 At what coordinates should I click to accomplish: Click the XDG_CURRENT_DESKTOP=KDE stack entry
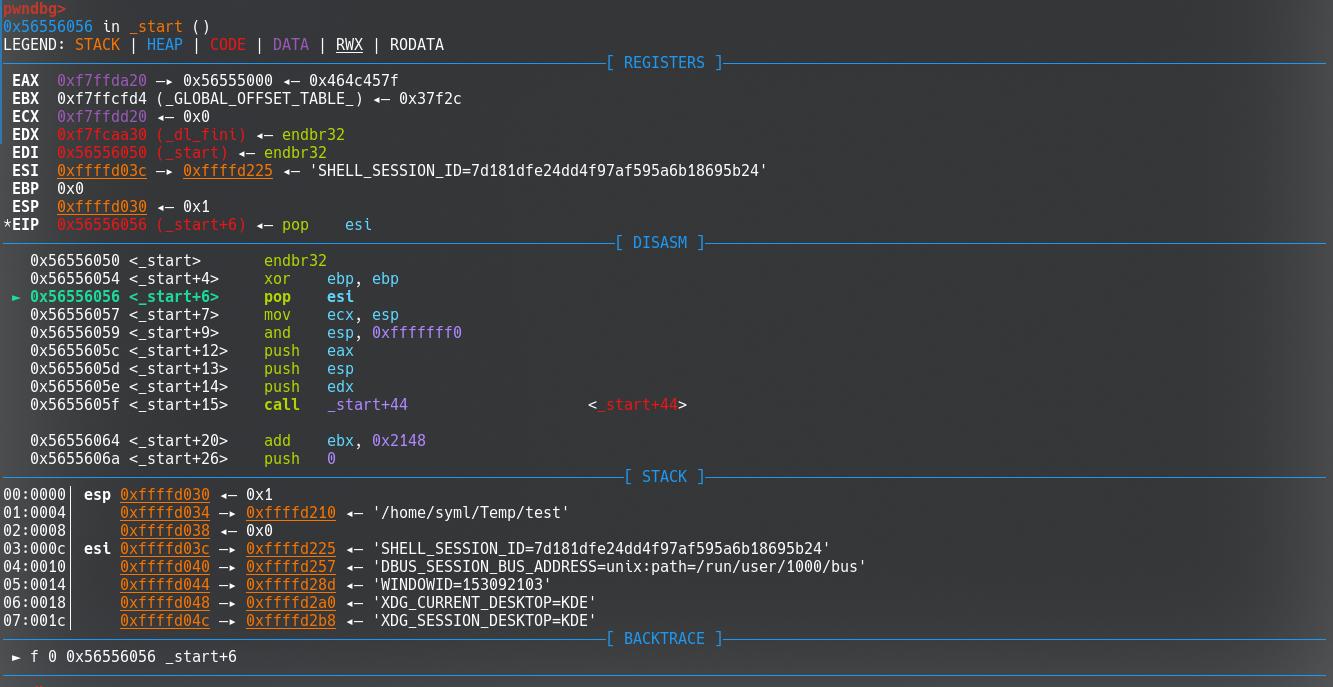coord(484,602)
